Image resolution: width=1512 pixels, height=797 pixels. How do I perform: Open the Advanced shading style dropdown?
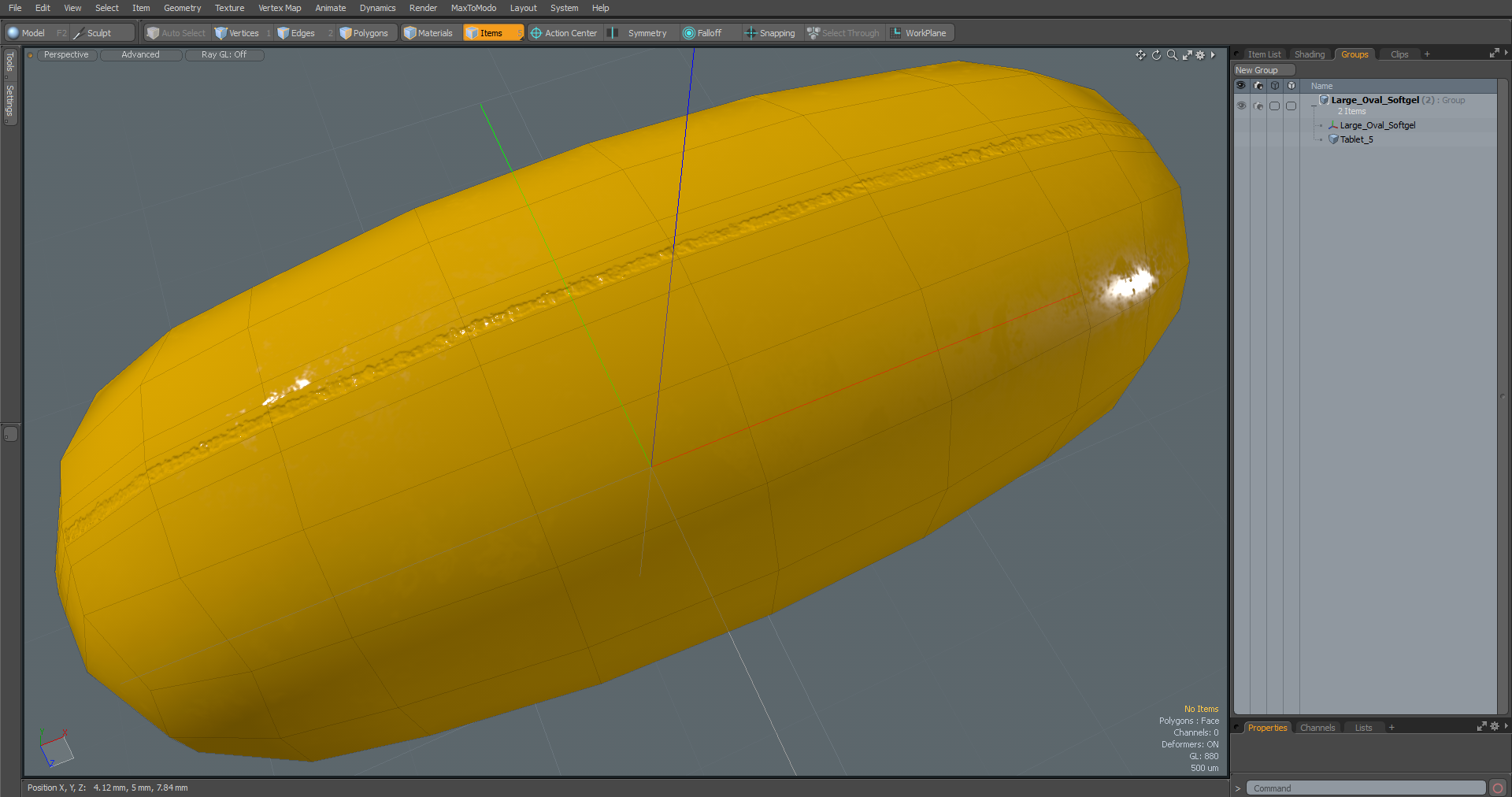141,55
